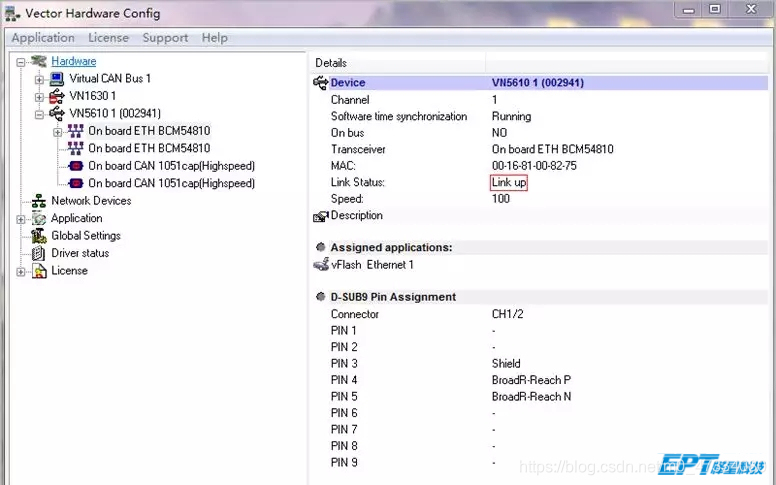
Task: Click the Device row label
Action: [348, 83]
